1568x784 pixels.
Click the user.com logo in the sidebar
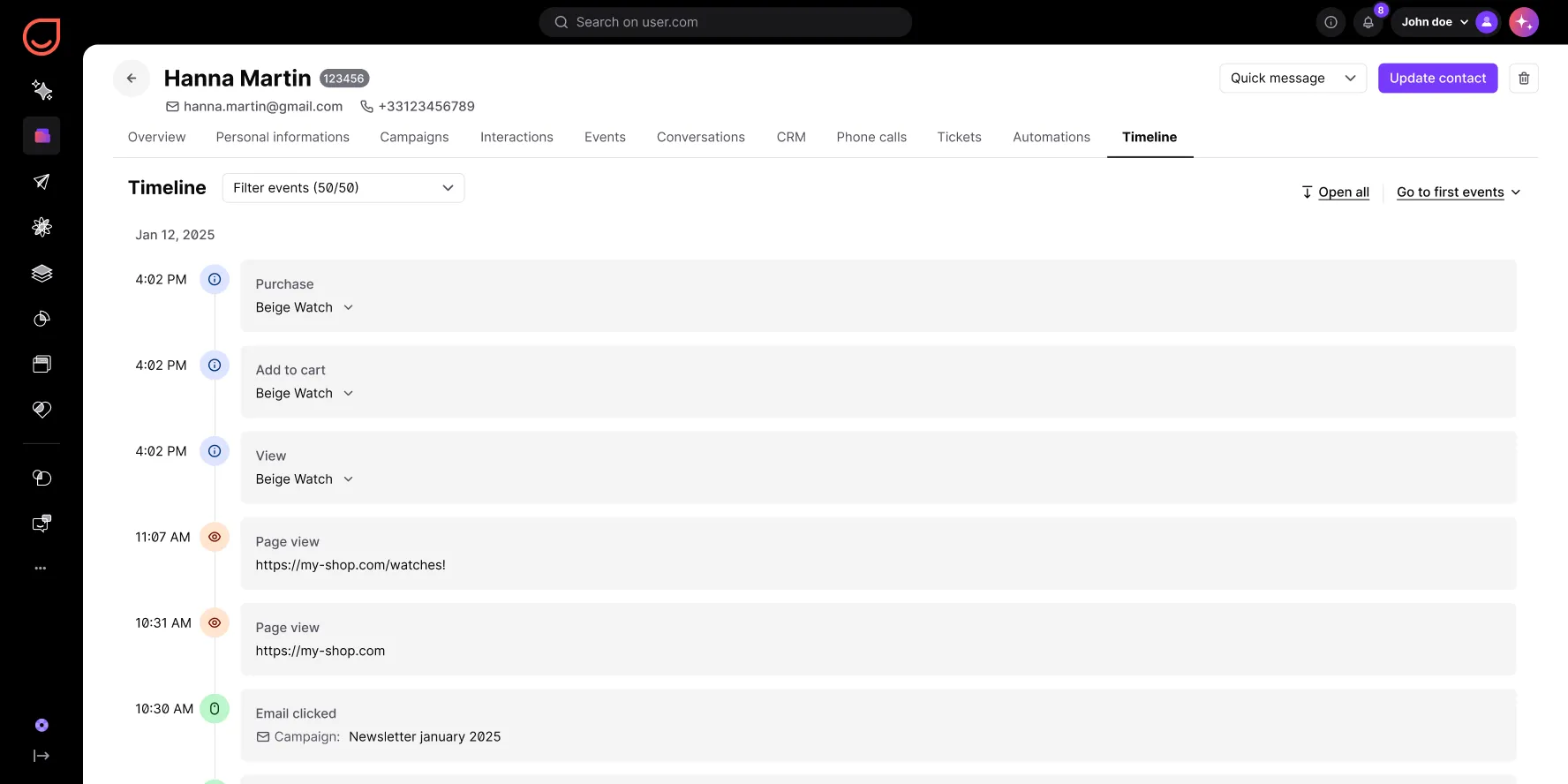(41, 37)
